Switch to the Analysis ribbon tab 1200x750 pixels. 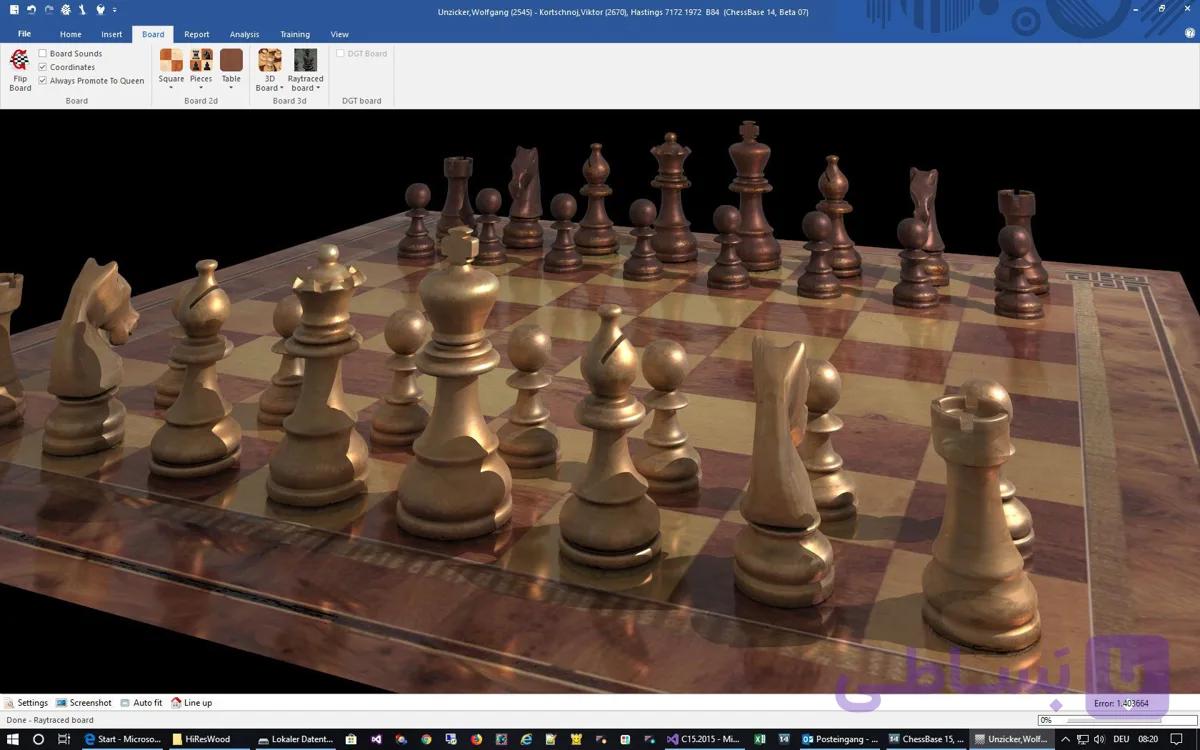coord(244,34)
